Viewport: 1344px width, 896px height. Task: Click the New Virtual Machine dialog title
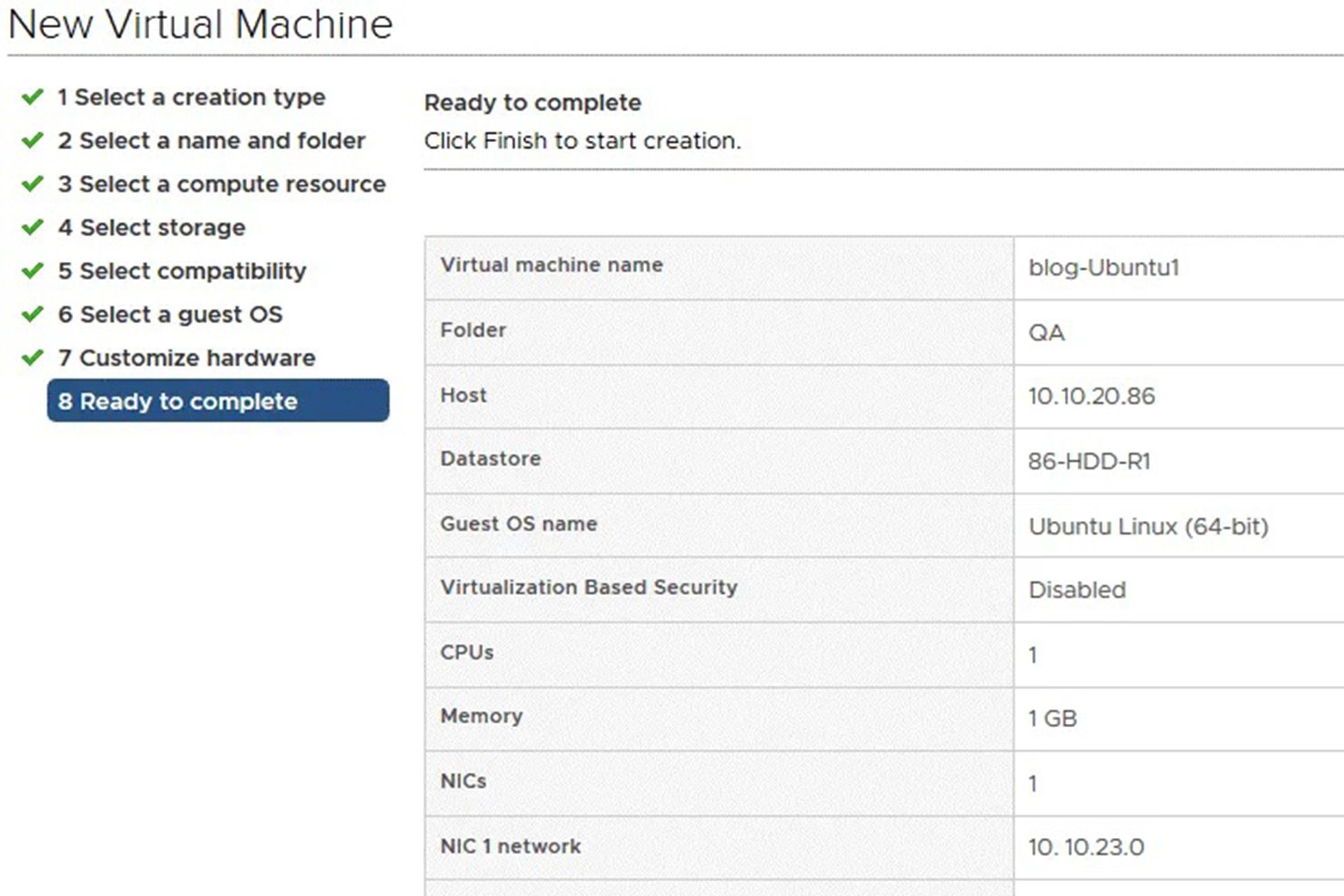click(200, 24)
